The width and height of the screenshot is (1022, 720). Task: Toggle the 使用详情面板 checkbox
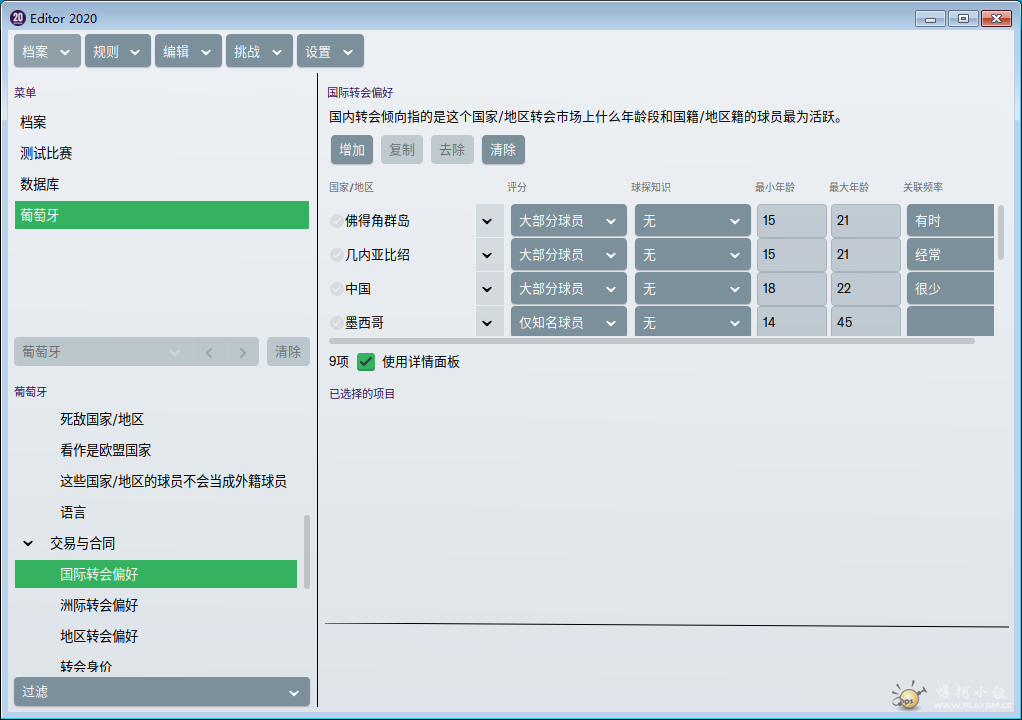click(x=366, y=362)
